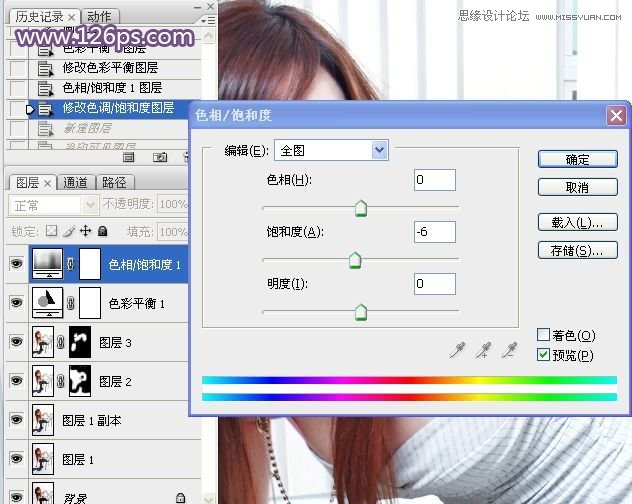Toggle lock transparent pixels icon
632x504 pixels.
(52, 231)
